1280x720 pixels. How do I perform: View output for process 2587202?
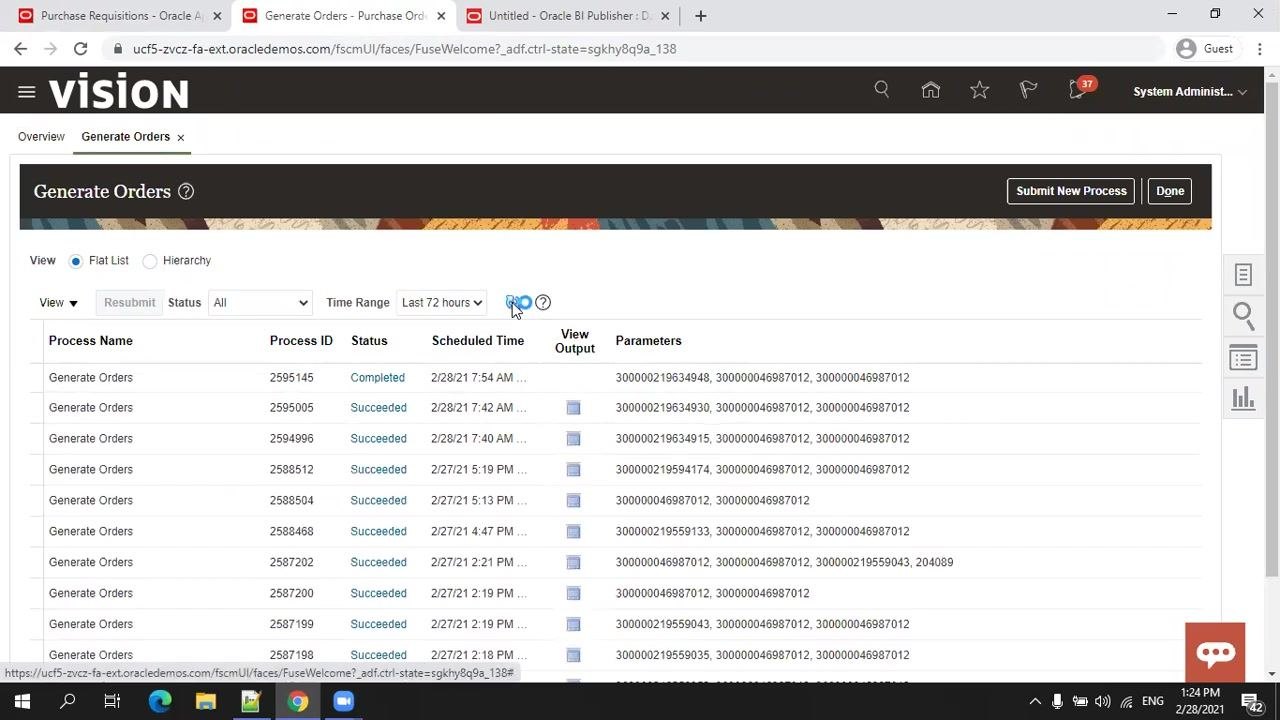(573, 563)
